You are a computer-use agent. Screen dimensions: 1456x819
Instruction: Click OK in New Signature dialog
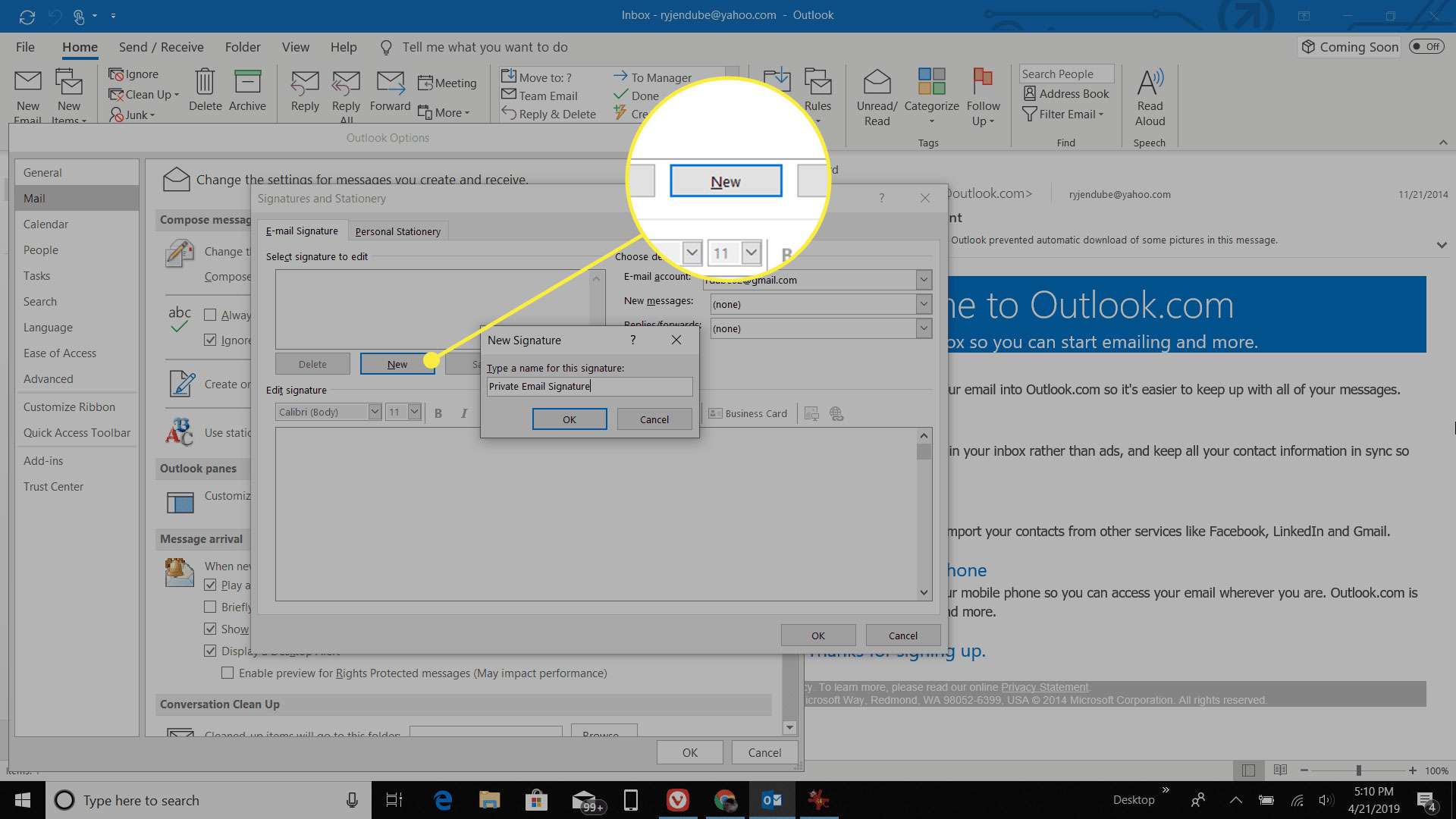(x=569, y=419)
